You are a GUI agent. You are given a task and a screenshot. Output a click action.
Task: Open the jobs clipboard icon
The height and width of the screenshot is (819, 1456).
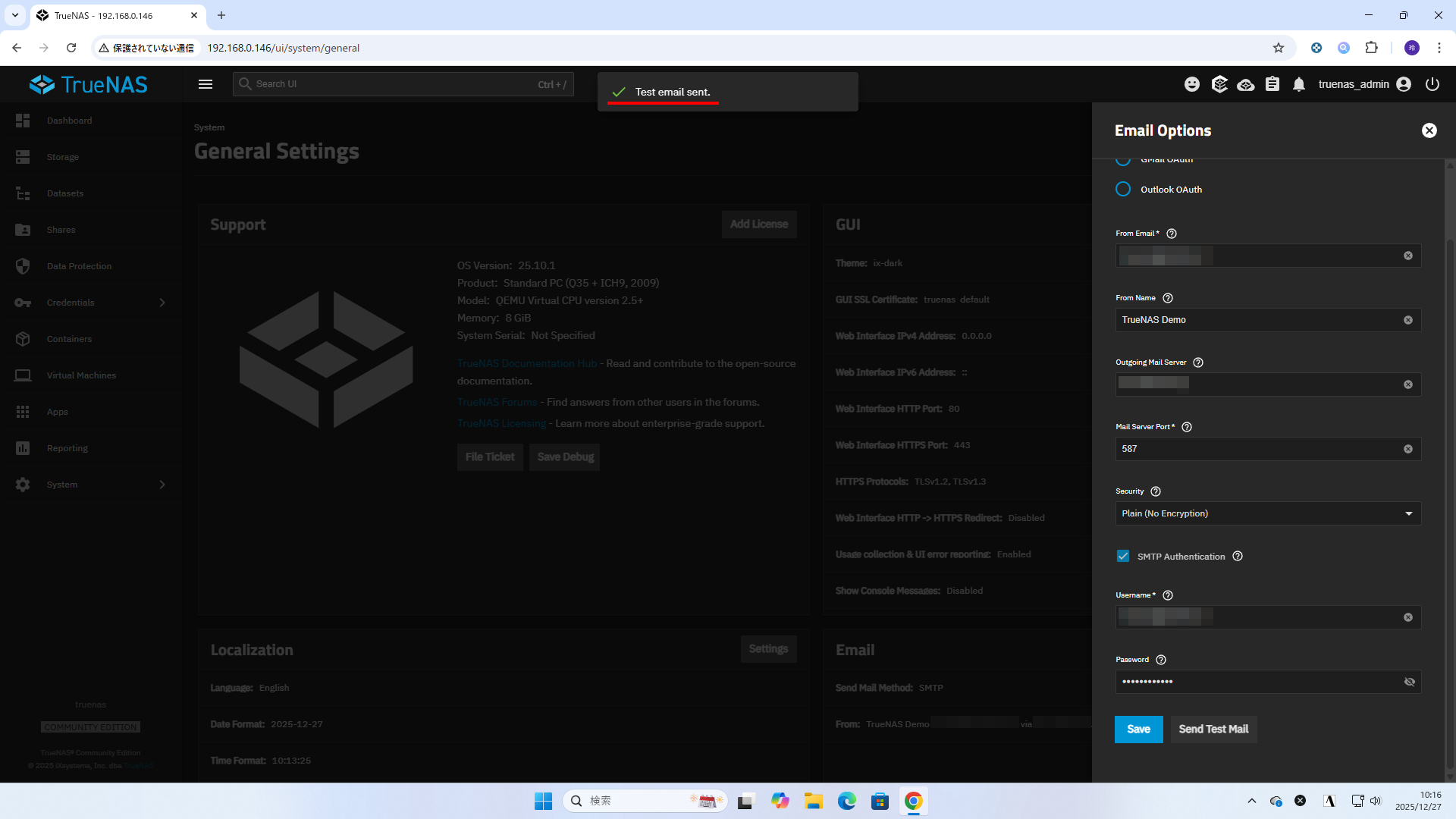click(1272, 84)
